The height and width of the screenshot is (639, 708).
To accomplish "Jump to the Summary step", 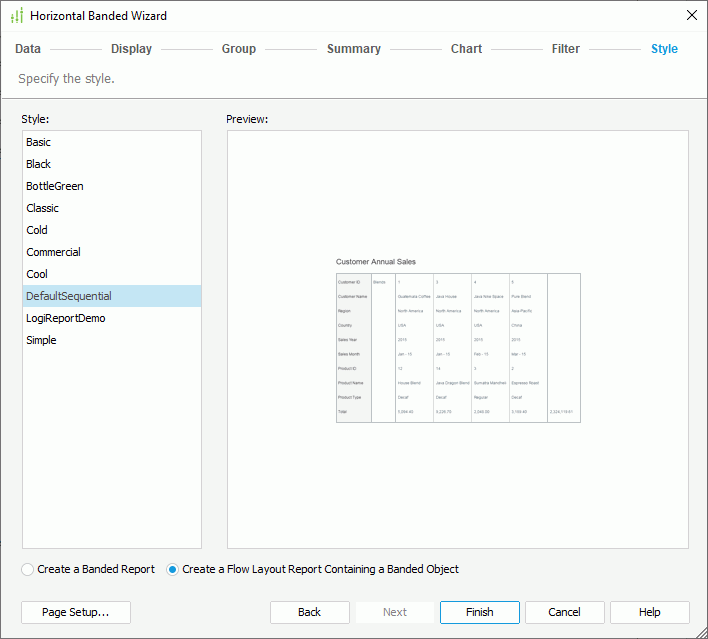I will point(353,49).
